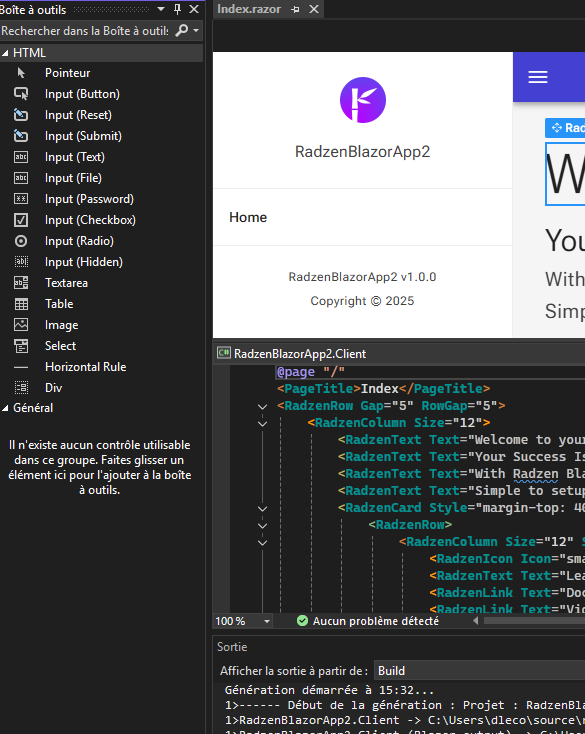Click the RadzenBlazorApp2 logo in preview
This screenshot has height=734, width=585.
point(363,100)
